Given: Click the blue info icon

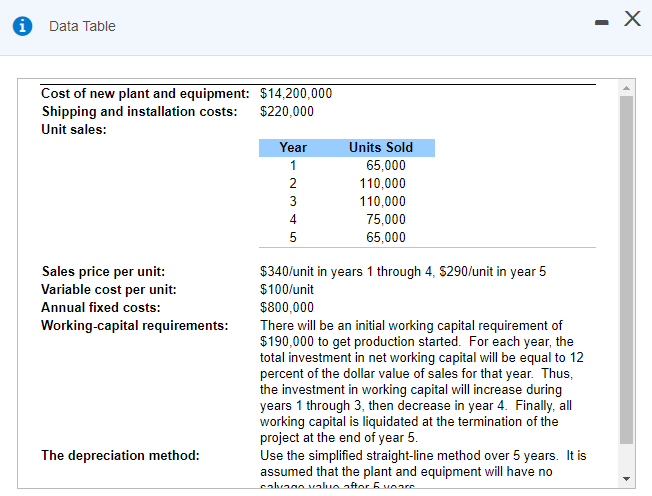Looking at the screenshot, I should [22, 26].
